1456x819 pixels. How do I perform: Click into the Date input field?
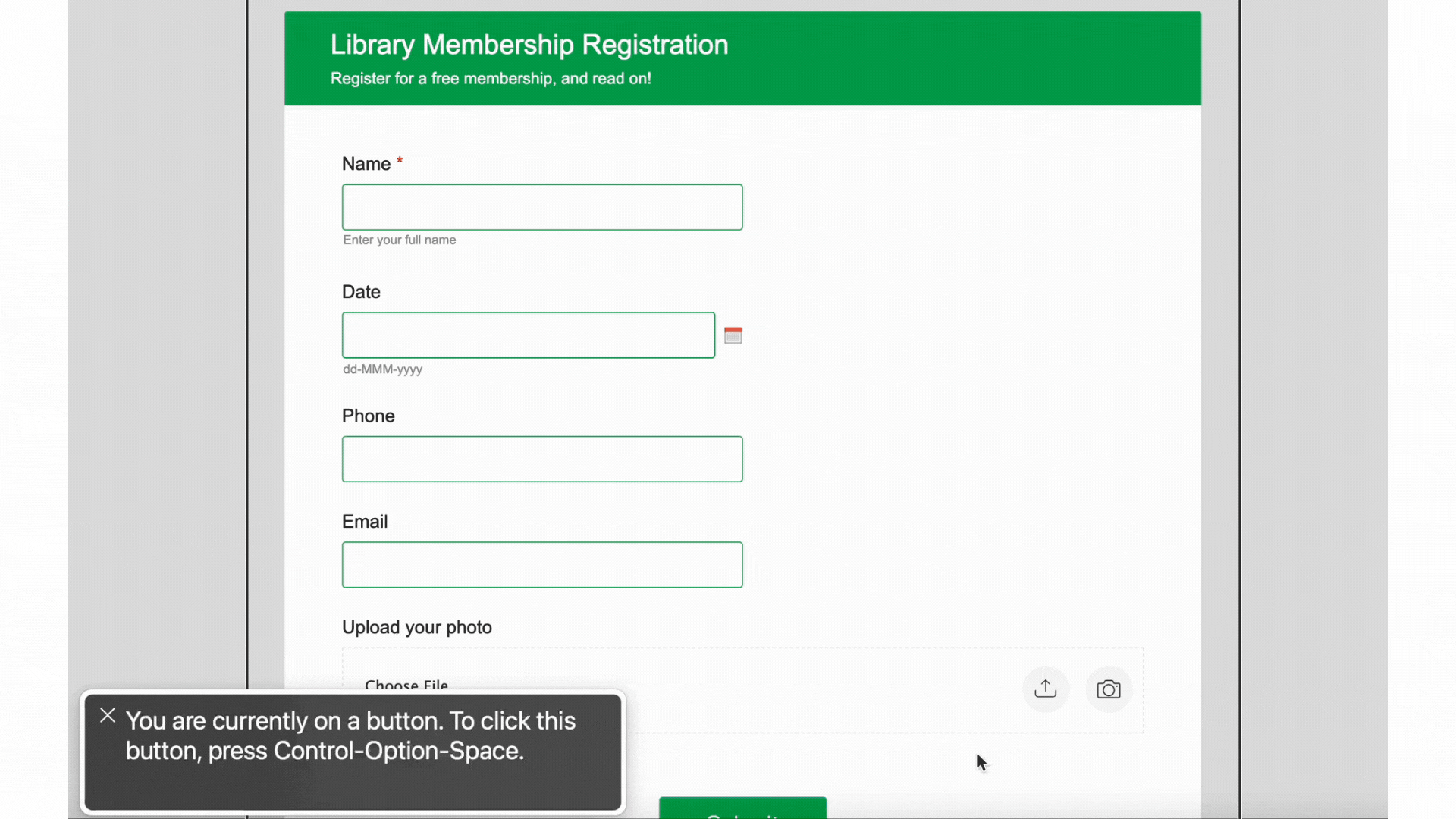pos(528,335)
